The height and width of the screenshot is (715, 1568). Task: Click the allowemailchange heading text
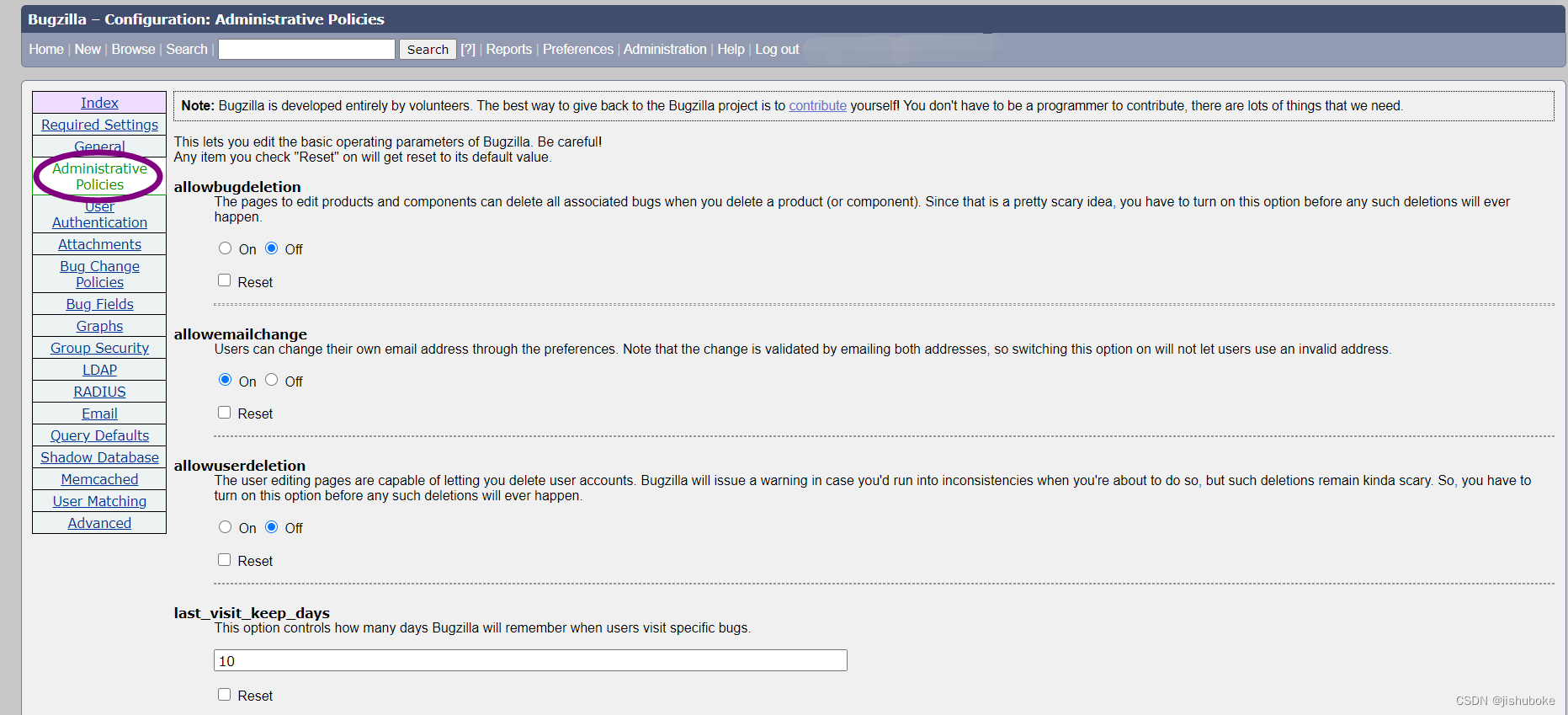pos(241,334)
